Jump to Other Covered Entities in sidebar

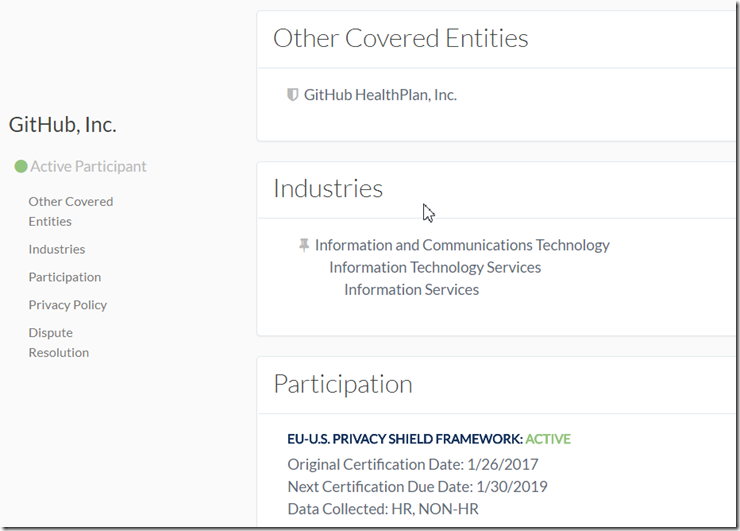[x=71, y=211]
